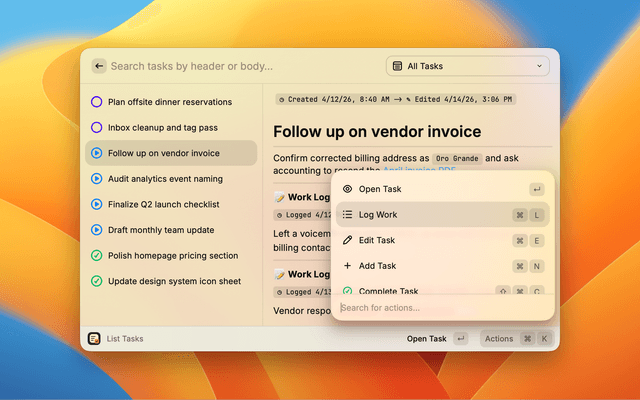The width and height of the screenshot is (640, 400).
Task: Choose Complete Task from actions menu
Action: pos(442,288)
